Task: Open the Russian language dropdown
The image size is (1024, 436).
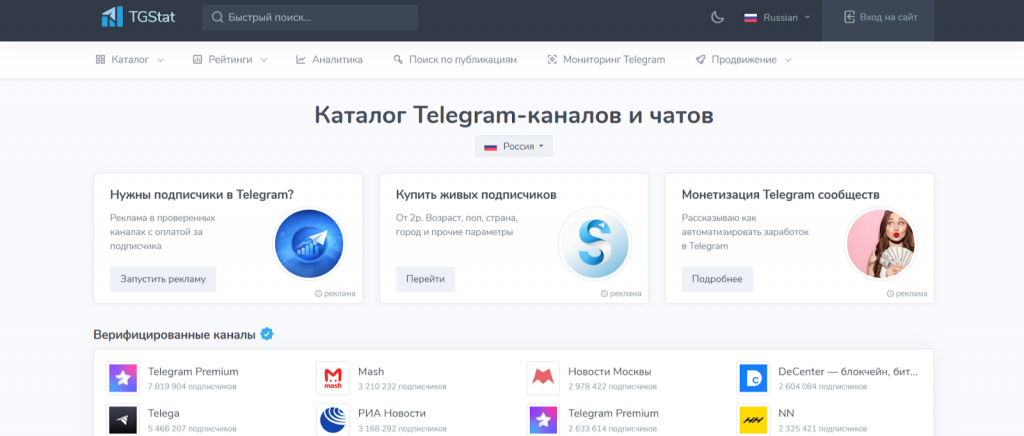Action: [777, 18]
